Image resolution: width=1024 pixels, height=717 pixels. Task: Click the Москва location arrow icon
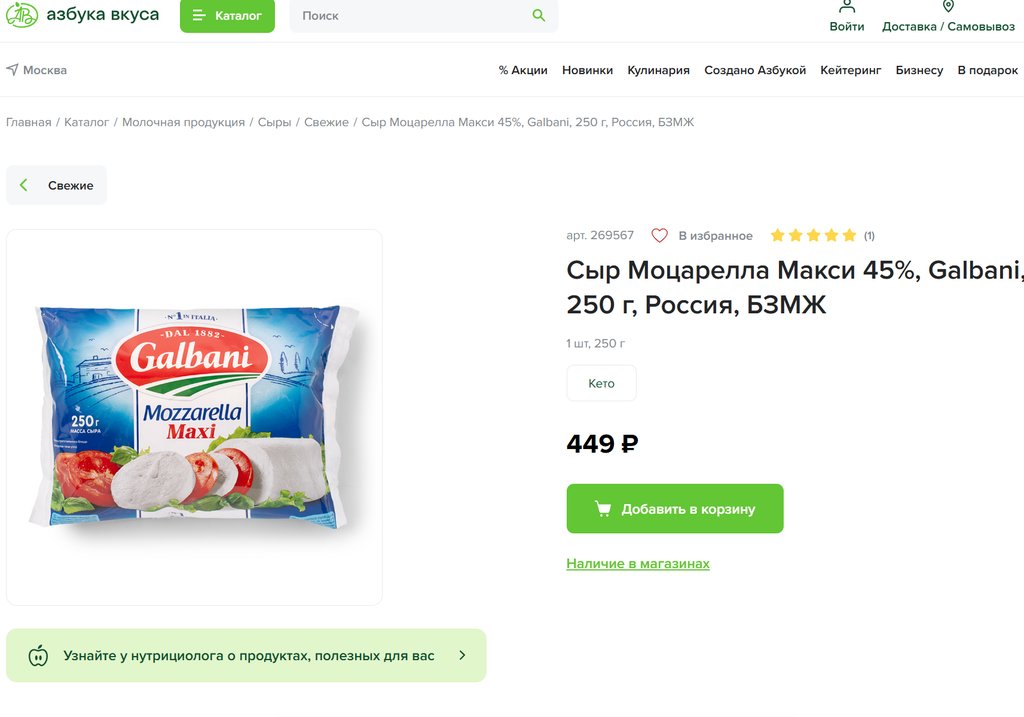[x=12, y=70]
